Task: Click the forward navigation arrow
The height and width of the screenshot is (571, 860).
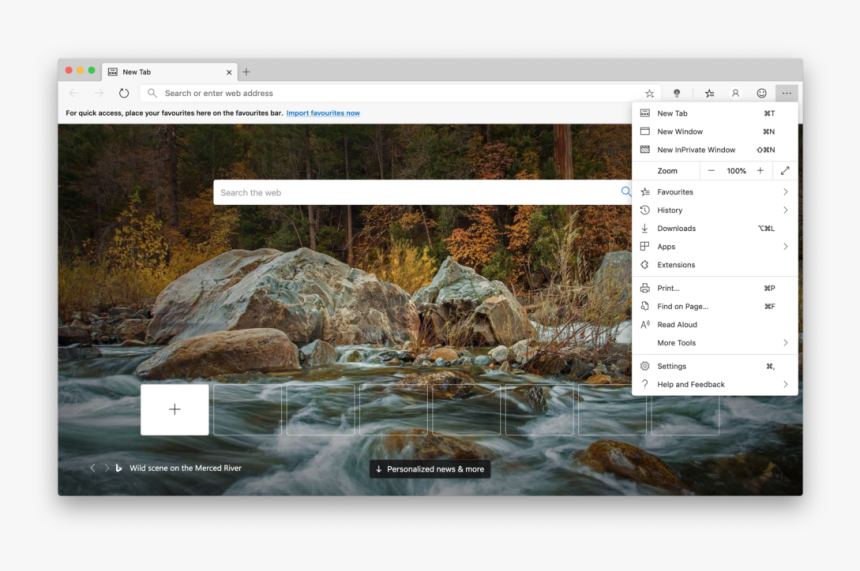Action: (99, 93)
